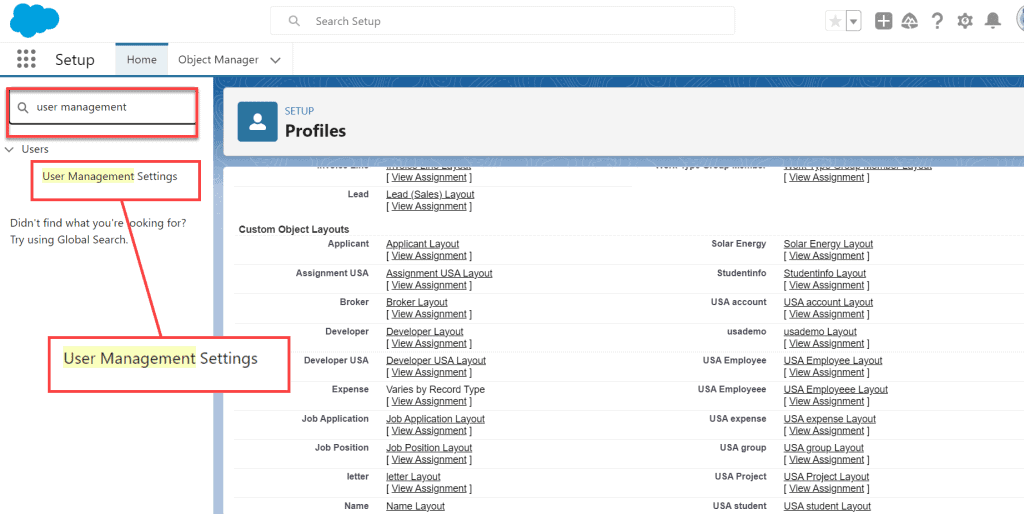
Task: Click View Assignment under USA group Layout
Action: tap(827, 460)
